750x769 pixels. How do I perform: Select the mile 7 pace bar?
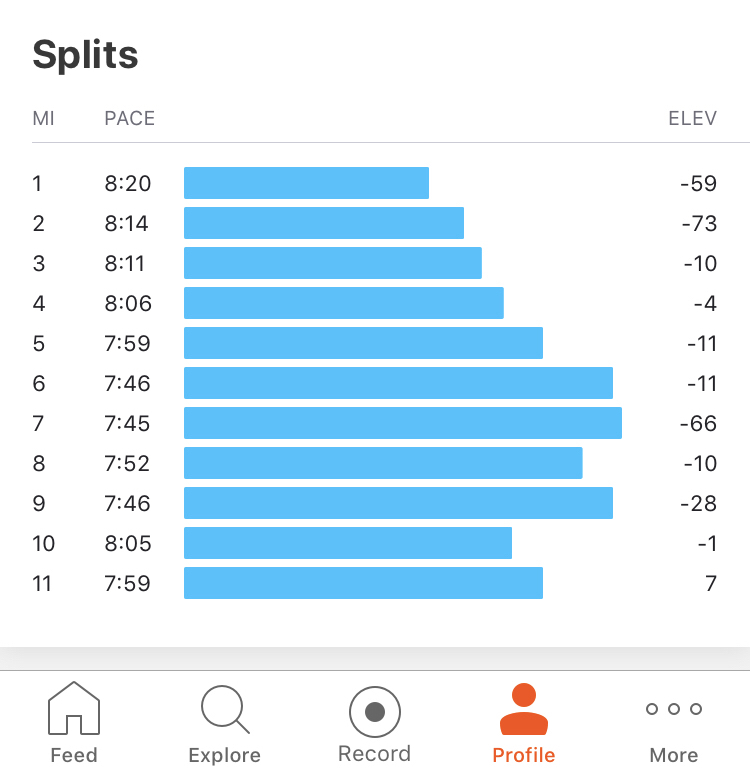click(x=402, y=423)
